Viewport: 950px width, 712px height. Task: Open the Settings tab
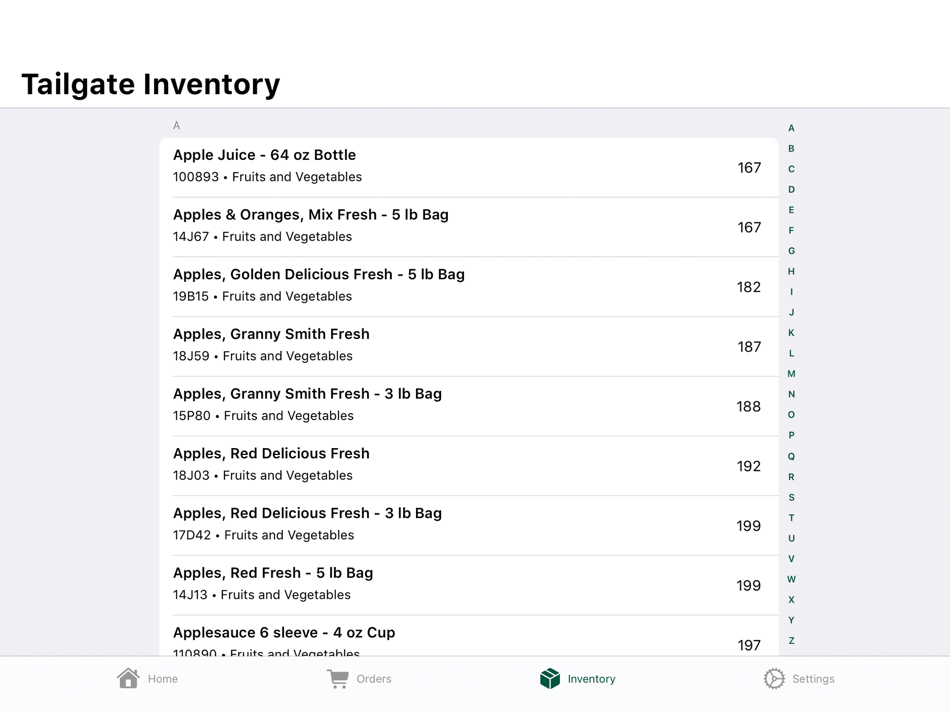click(x=800, y=678)
